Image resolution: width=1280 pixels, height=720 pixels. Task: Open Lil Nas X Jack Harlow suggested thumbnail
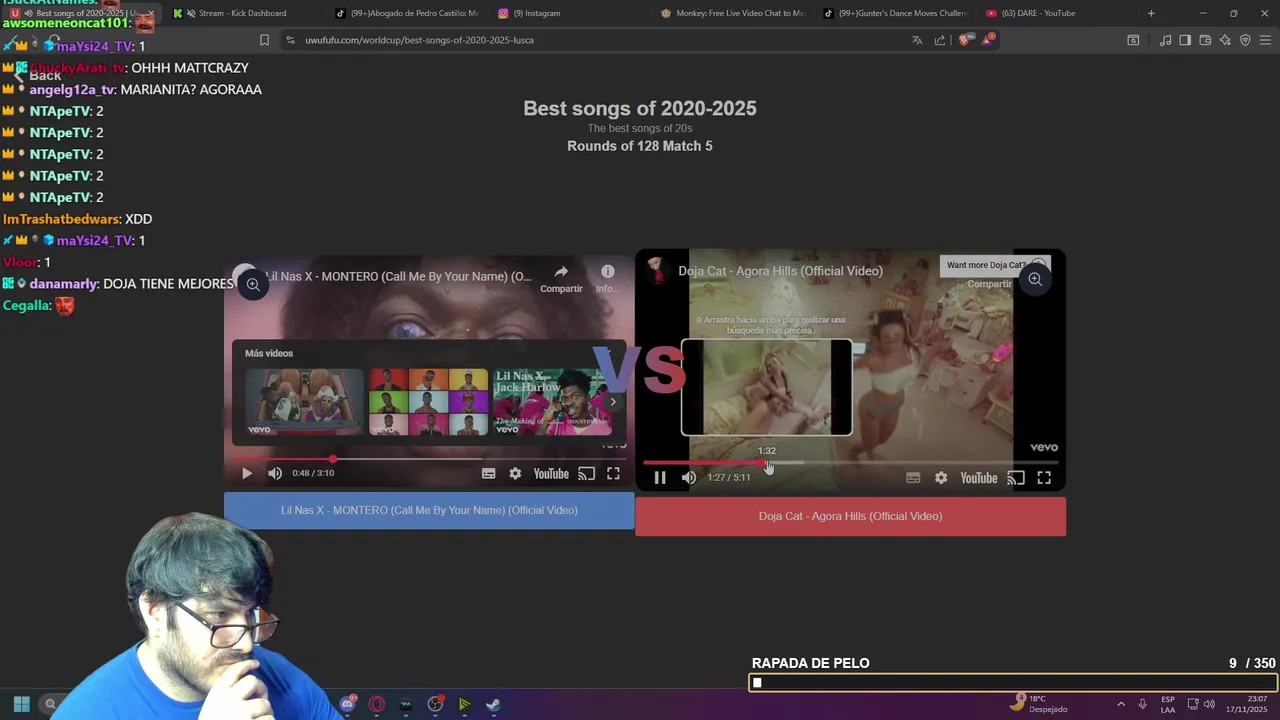tap(551, 402)
